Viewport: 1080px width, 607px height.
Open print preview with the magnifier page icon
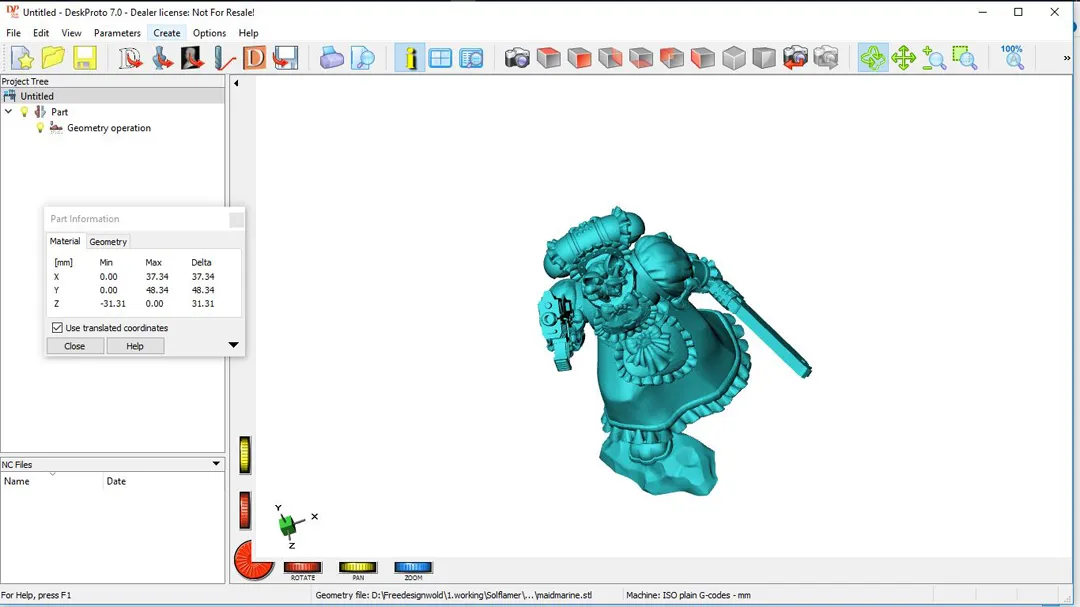tap(362, 58)
